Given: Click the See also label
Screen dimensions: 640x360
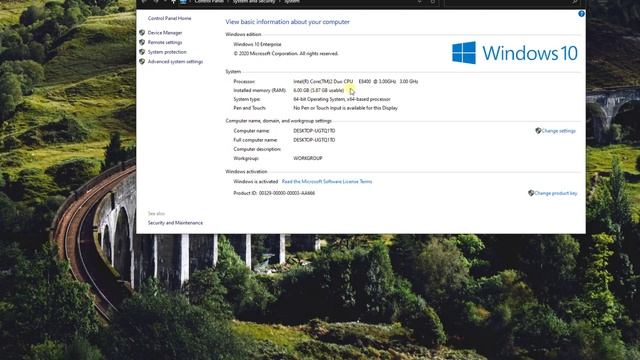Looking at the screenshot, I should [x=156, y=213].
